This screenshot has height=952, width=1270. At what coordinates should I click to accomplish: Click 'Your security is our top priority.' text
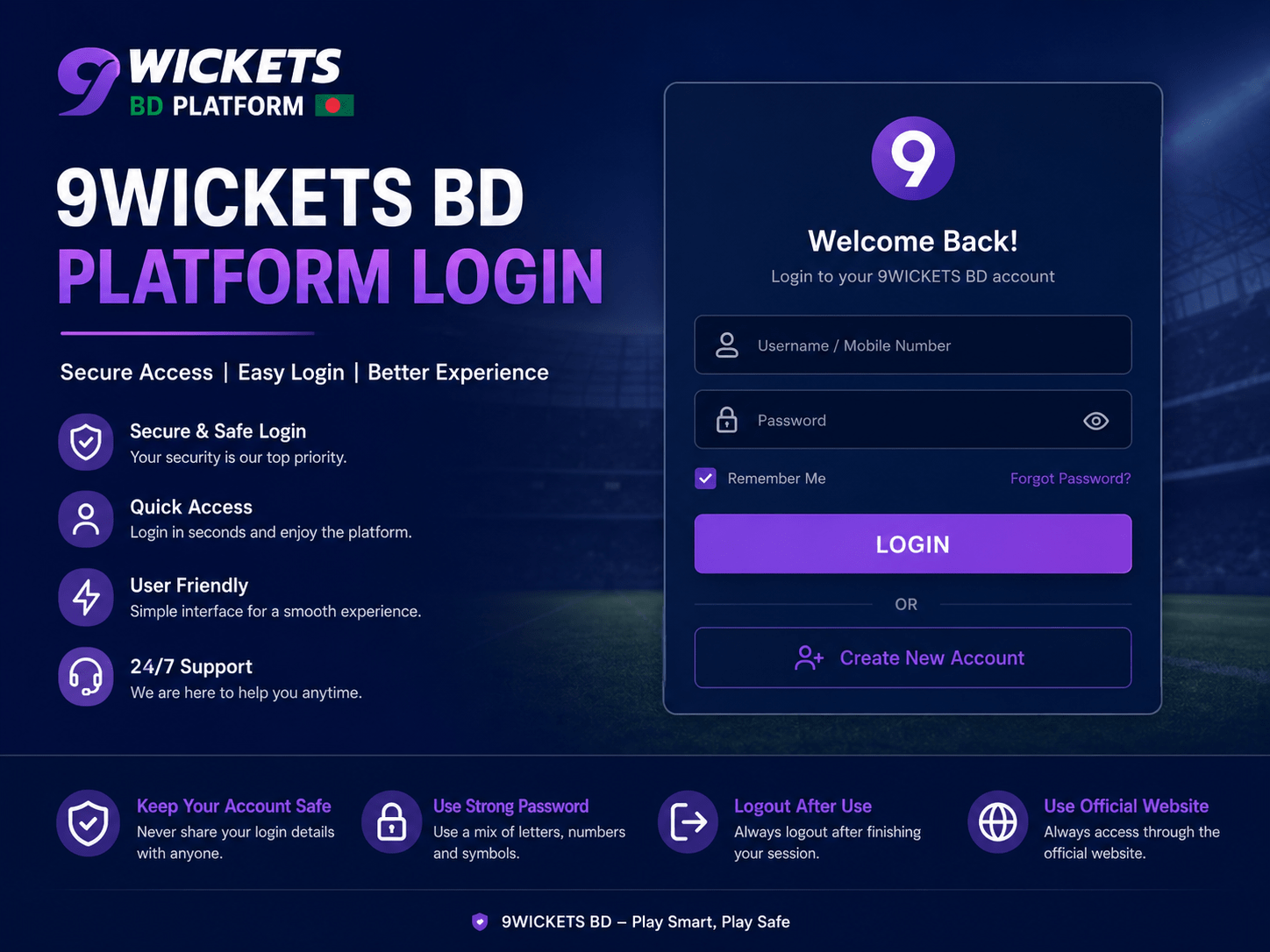coord(239,457)
